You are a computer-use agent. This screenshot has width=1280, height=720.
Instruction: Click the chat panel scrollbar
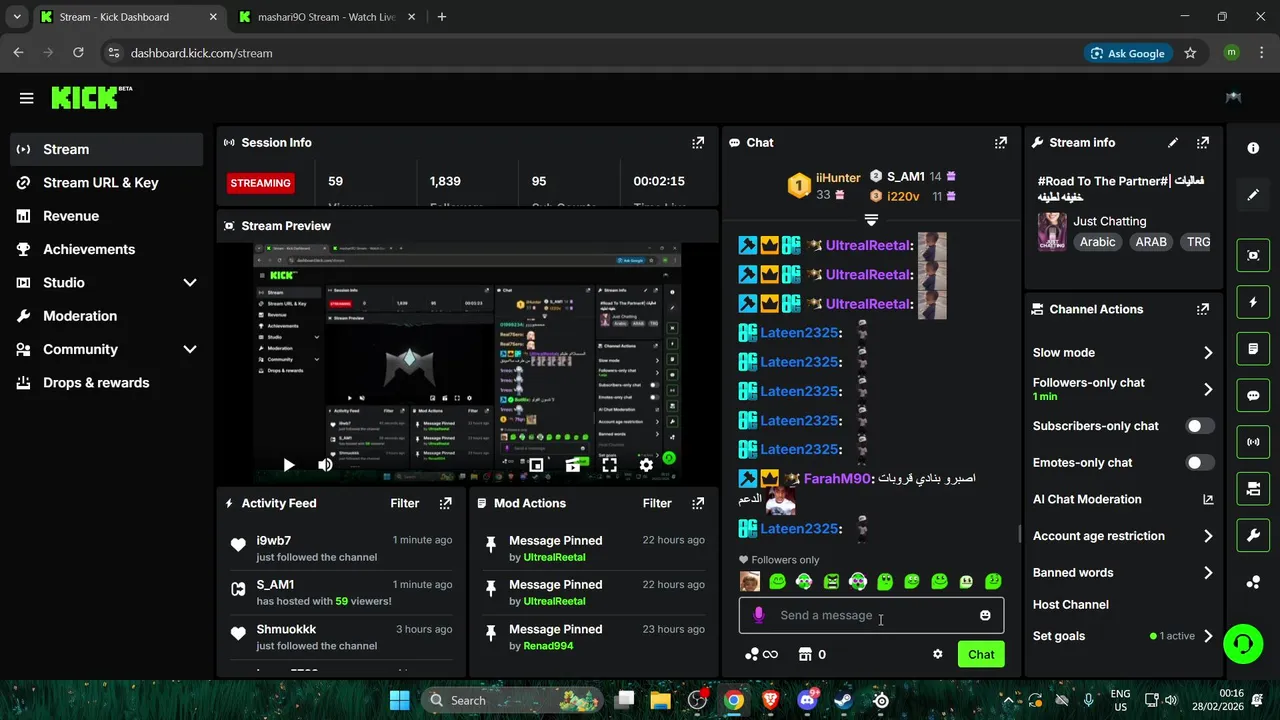click(x=1019, y=534)
